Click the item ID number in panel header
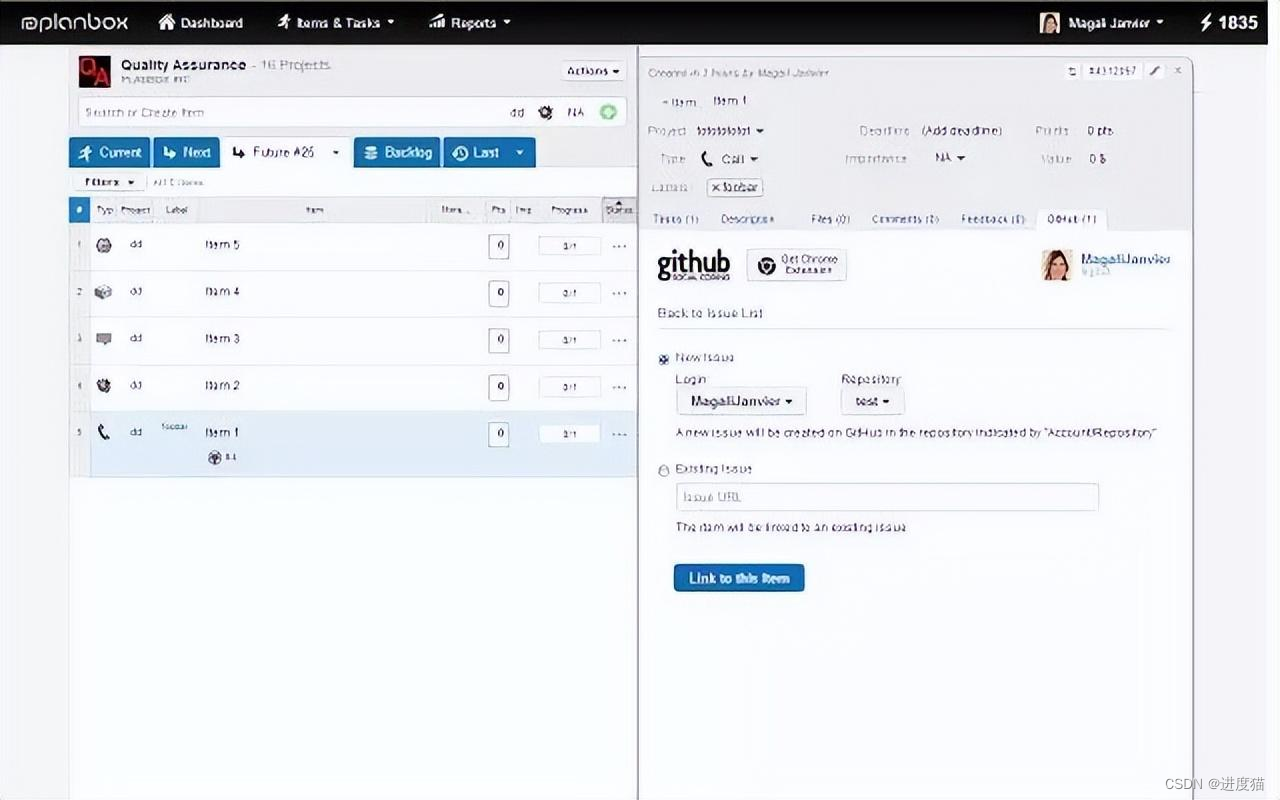1280x800 pixels. (1112, 71)
